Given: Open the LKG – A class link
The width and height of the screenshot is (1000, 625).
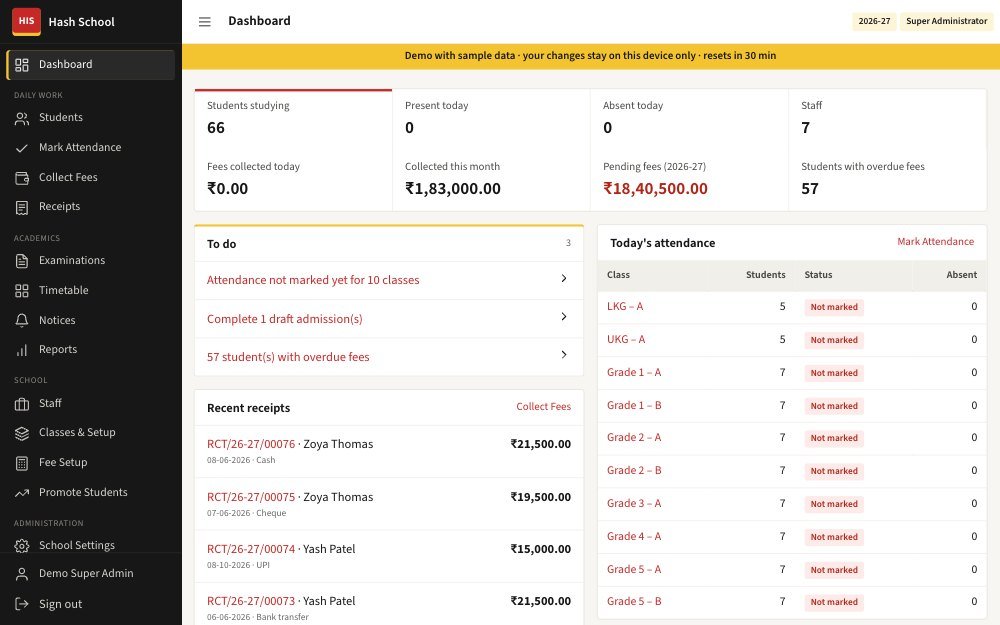Looking at the screenshot, I should coord(625,307).
